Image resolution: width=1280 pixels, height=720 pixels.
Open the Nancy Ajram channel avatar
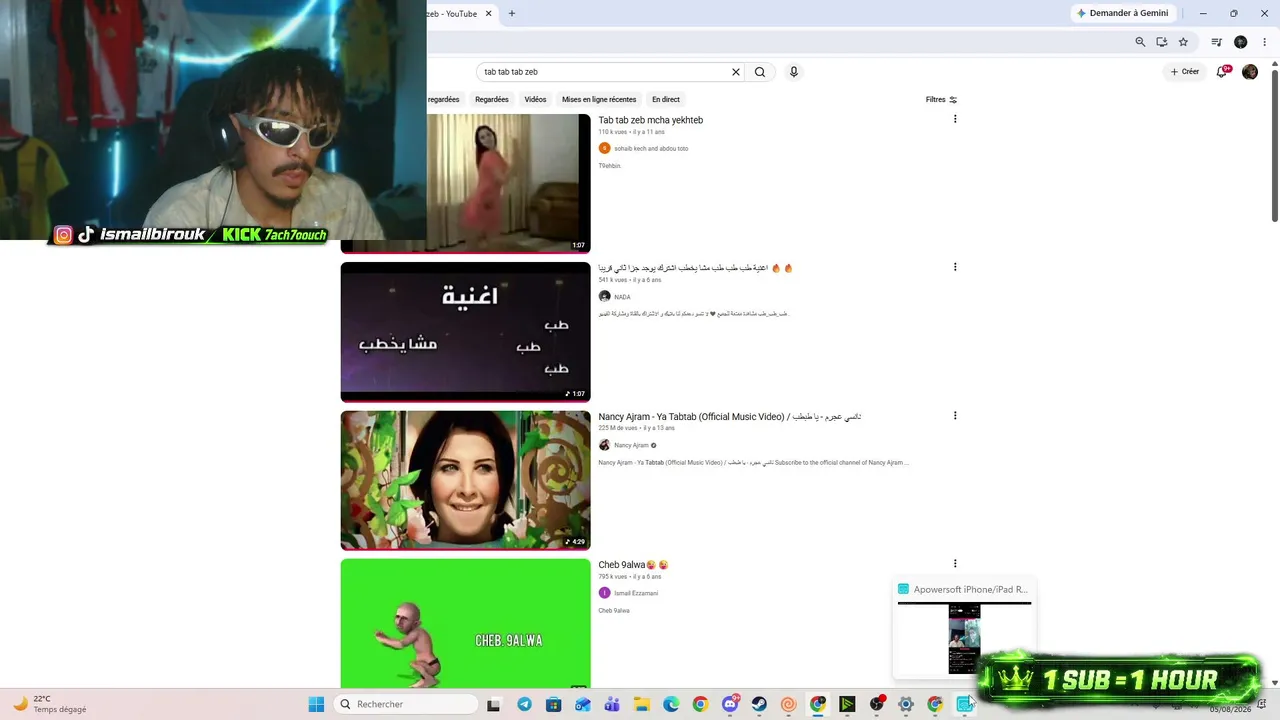[605, 445]
